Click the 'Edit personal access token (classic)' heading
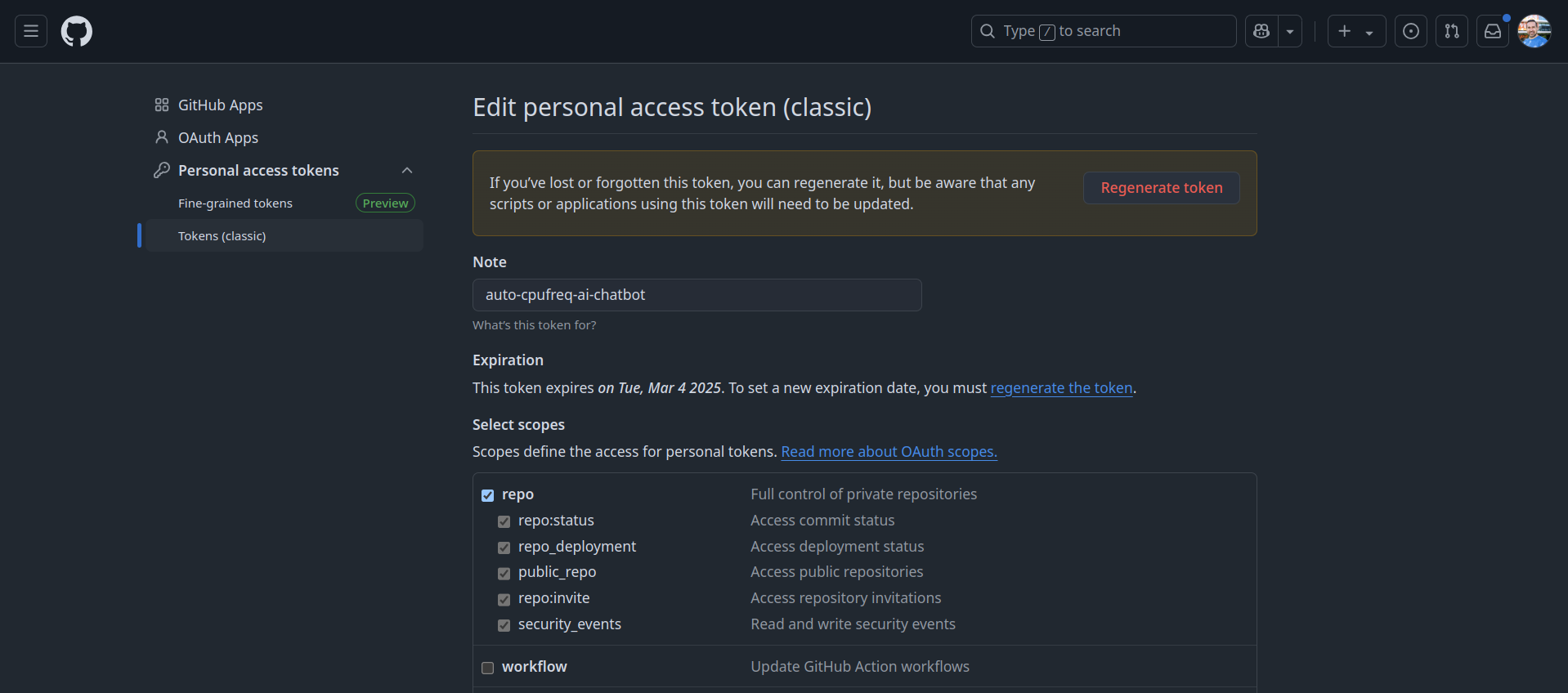 672,107
